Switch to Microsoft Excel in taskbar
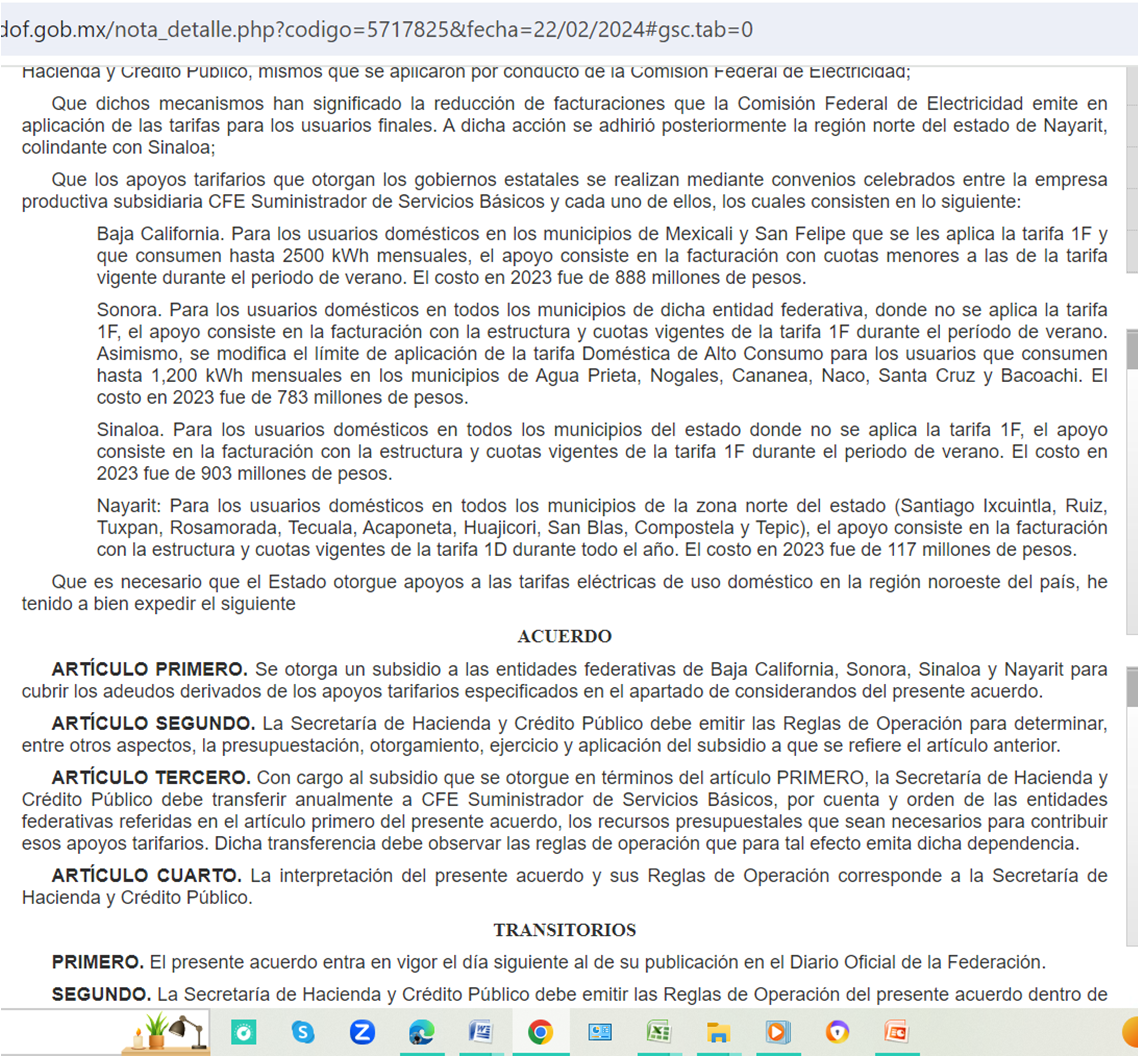Image resolution: width=1139 pixels, height=1057 pixels. [x=658, y=1032]
